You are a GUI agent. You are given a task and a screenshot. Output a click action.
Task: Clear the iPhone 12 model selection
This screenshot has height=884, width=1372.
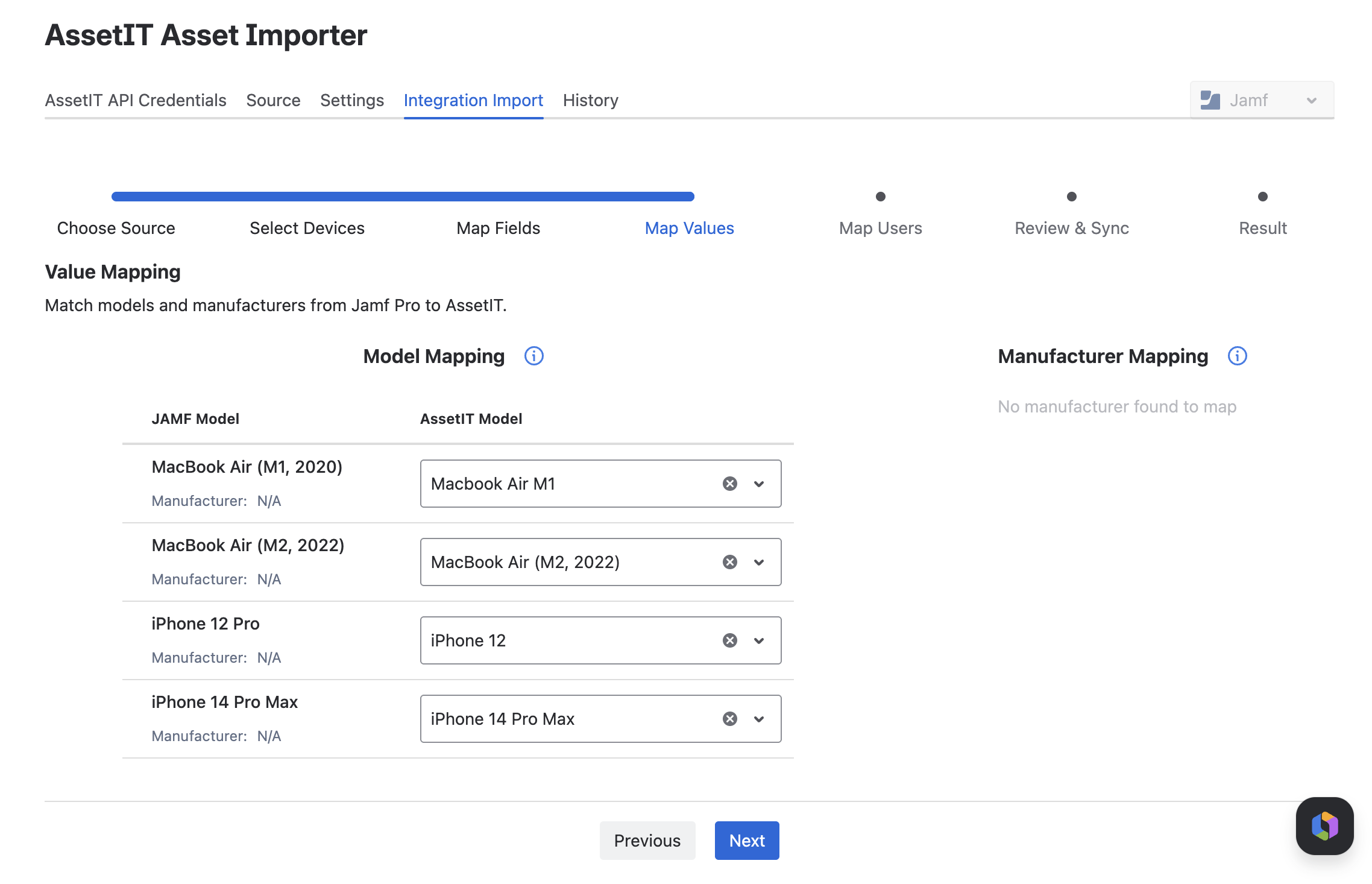pyautogui.click(x=729, y=640)
